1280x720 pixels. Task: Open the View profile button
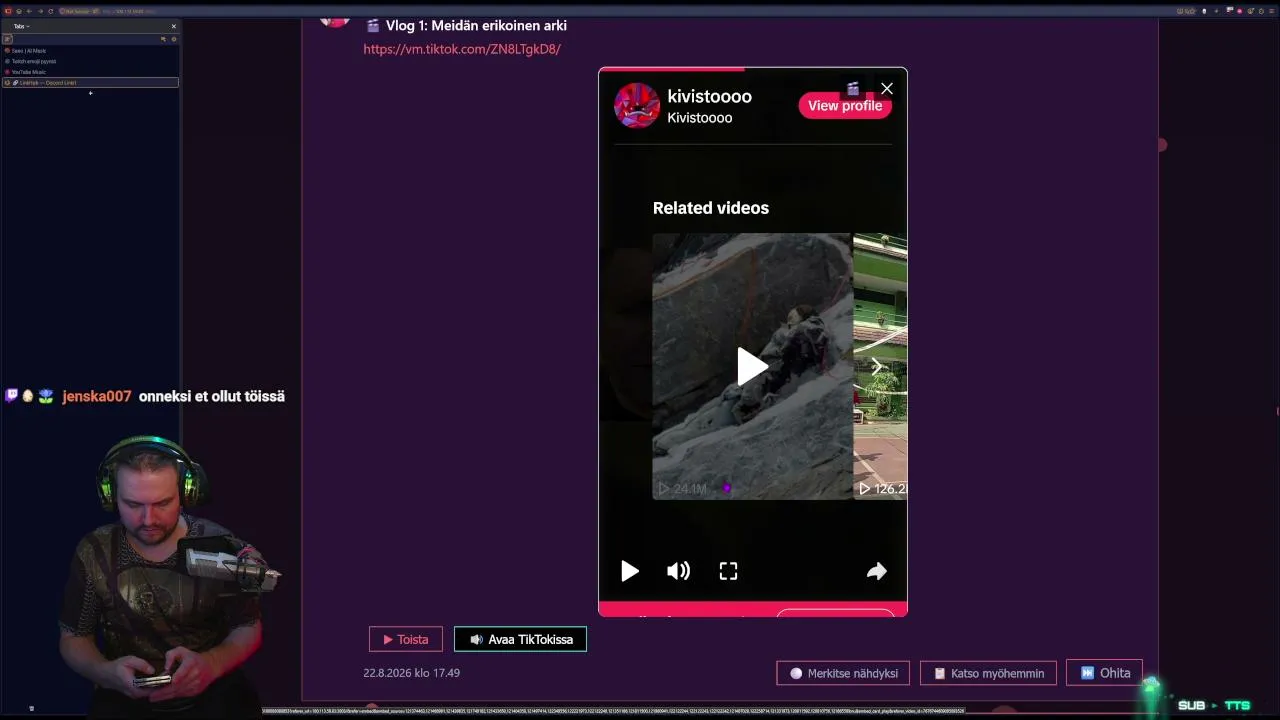(x=845, y=106)
